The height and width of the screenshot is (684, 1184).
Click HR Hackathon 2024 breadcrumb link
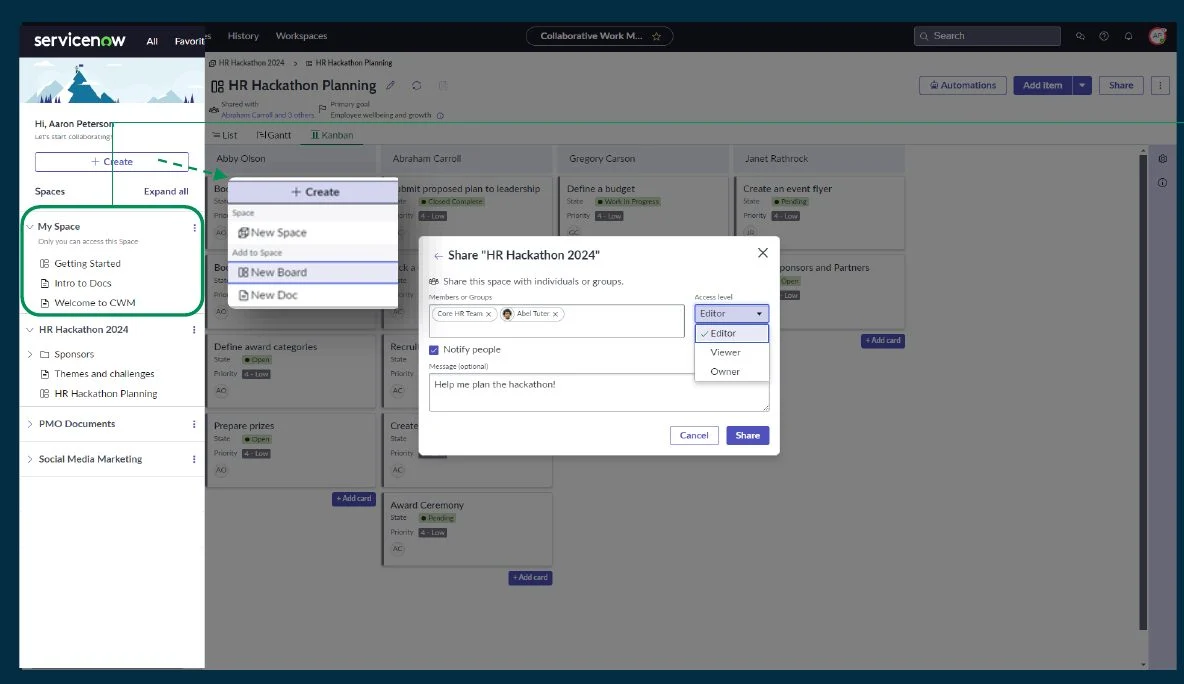tap(251, 63)
